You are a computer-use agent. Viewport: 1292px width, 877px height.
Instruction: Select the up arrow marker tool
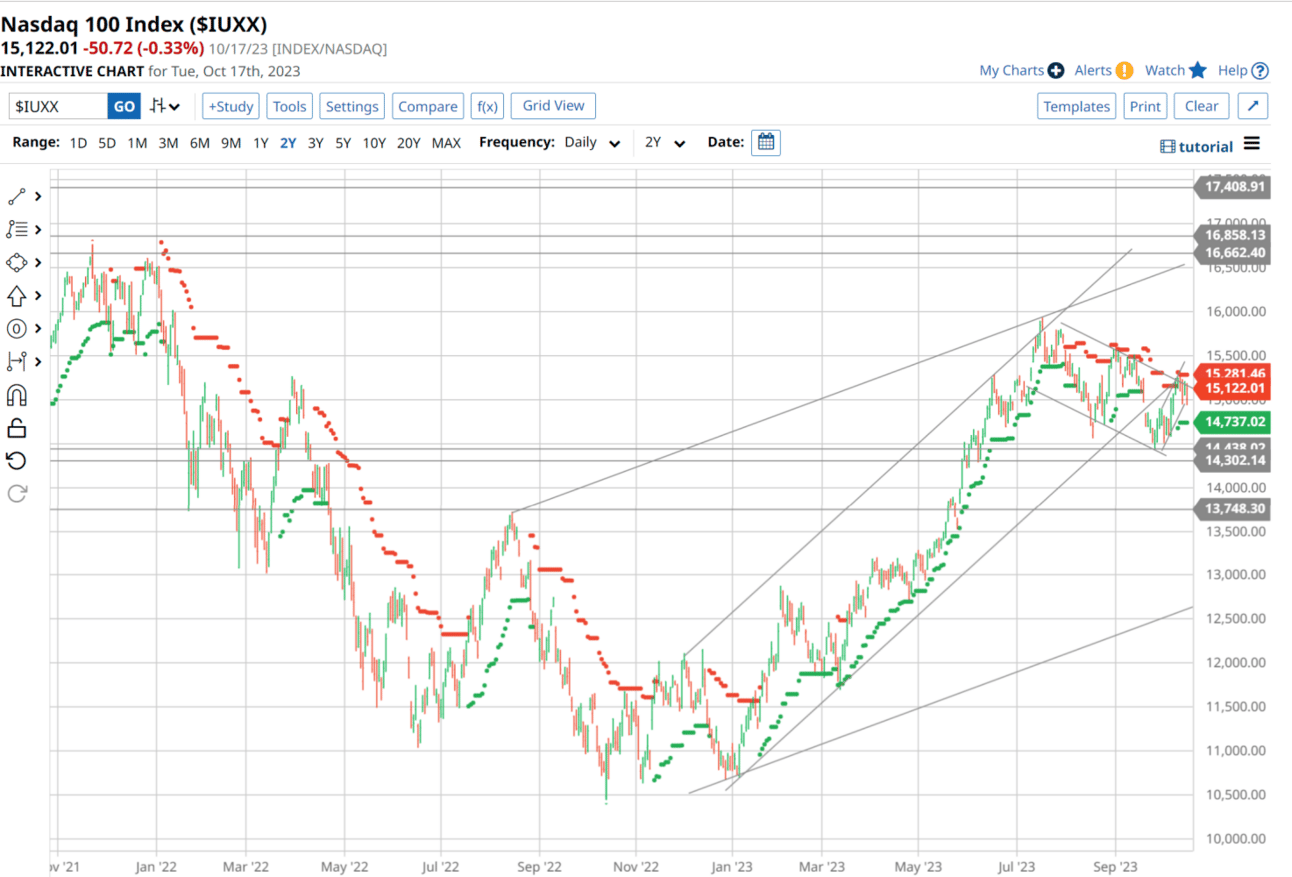[16, 295]
